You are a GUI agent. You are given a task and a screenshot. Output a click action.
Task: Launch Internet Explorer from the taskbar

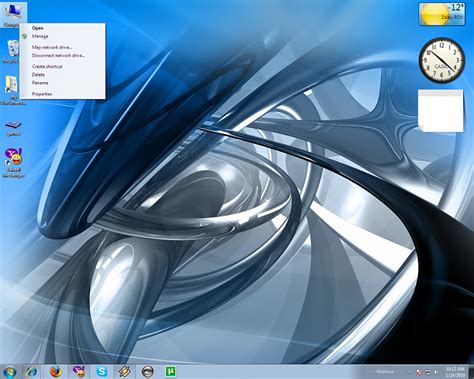coord(32,372)
